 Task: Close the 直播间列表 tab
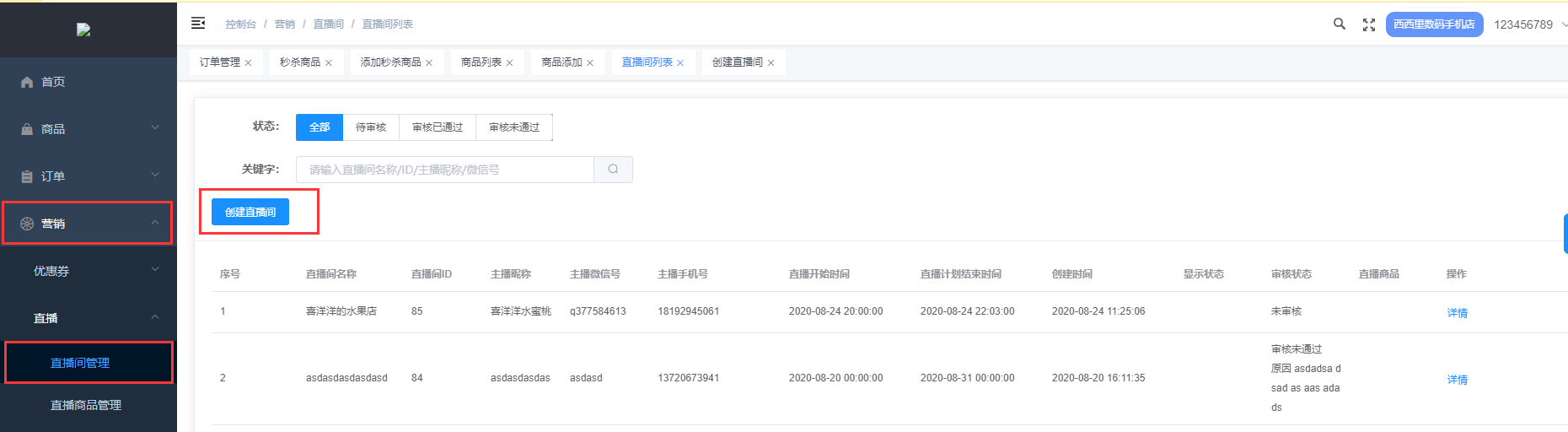(680, 63)
